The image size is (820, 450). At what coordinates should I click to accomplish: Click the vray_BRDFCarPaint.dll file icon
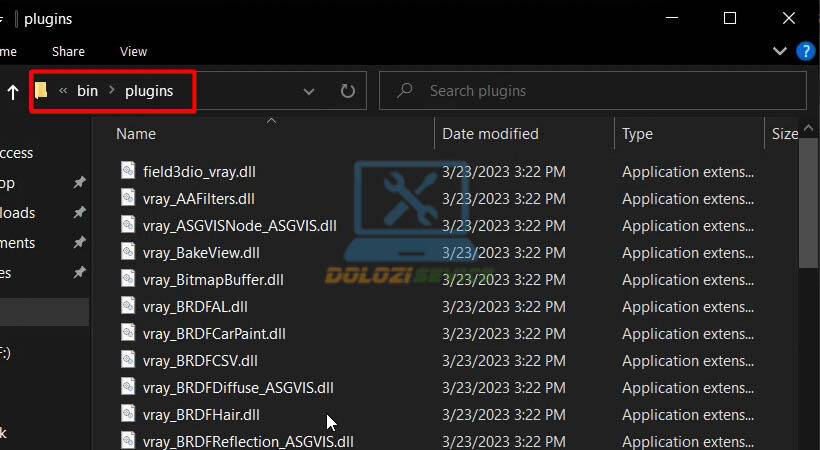(128, 333)
